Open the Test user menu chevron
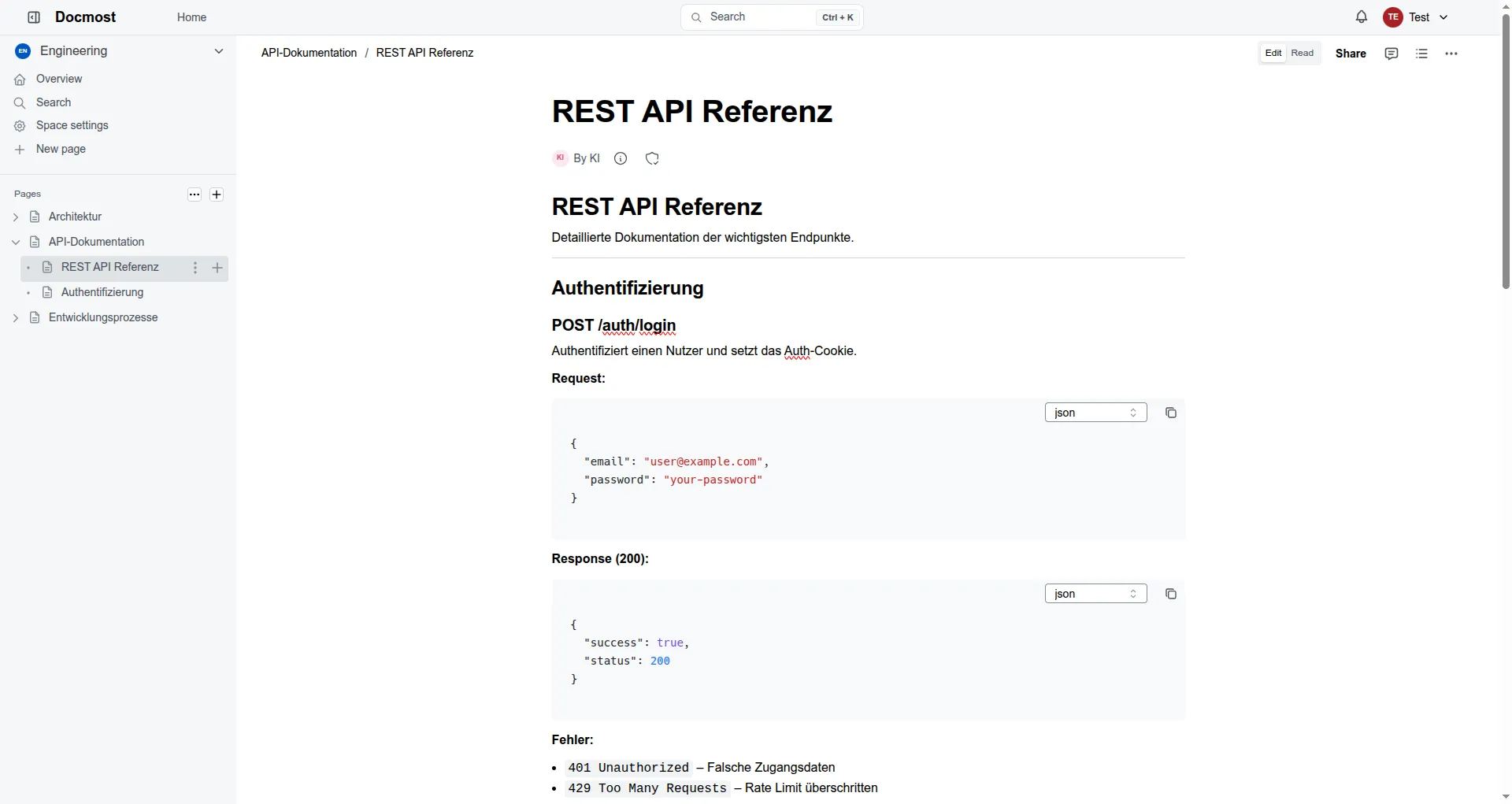Screen dimensions: 1512x804 click(x=1443, y=17)
